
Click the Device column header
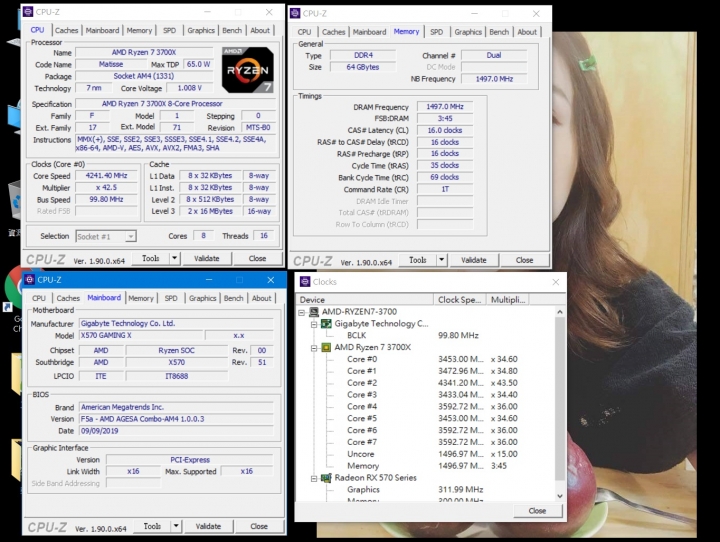pyautogui.click(x=365, y=299)
